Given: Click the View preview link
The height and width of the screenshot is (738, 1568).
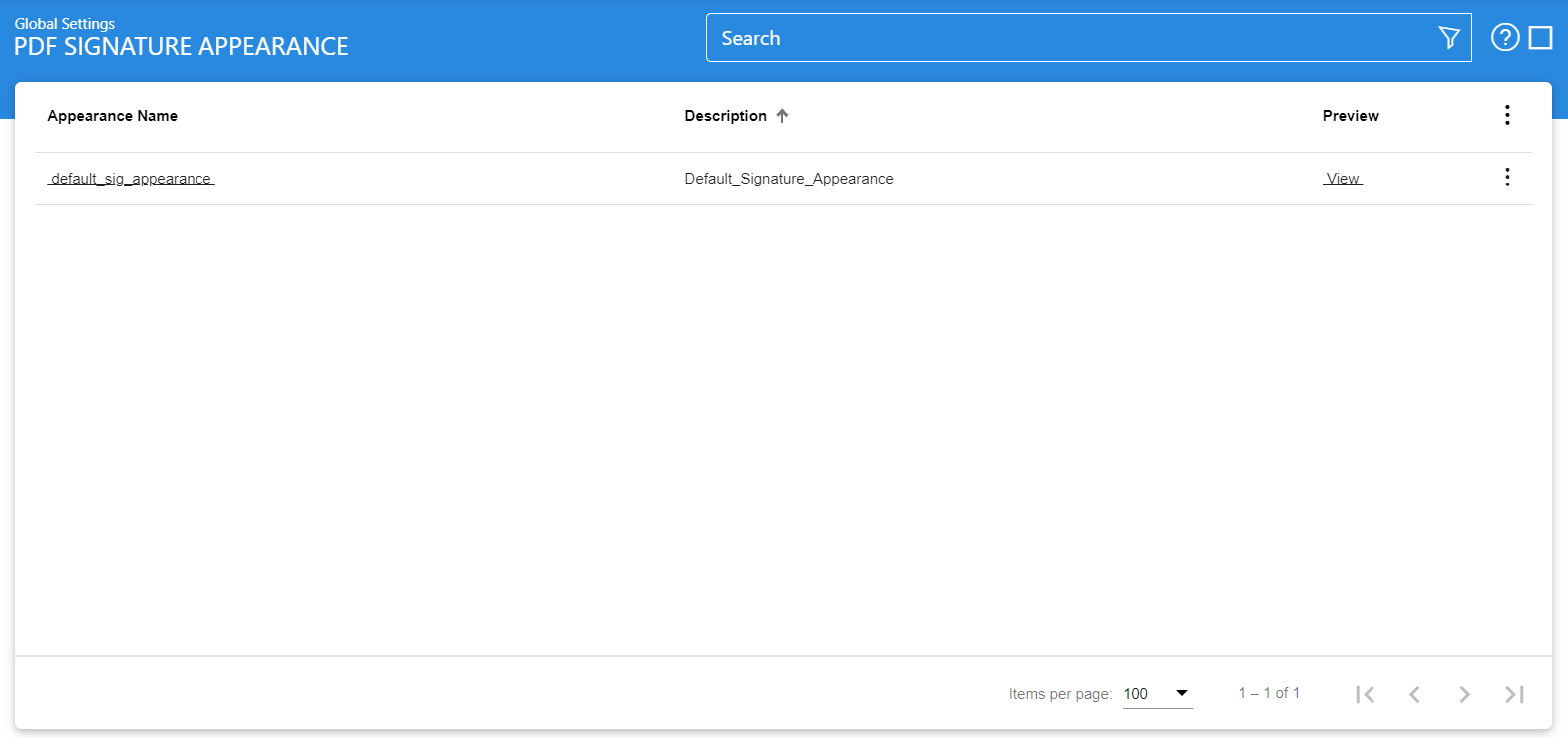Looking at the screenshot, I should [x=1343, y=179].
